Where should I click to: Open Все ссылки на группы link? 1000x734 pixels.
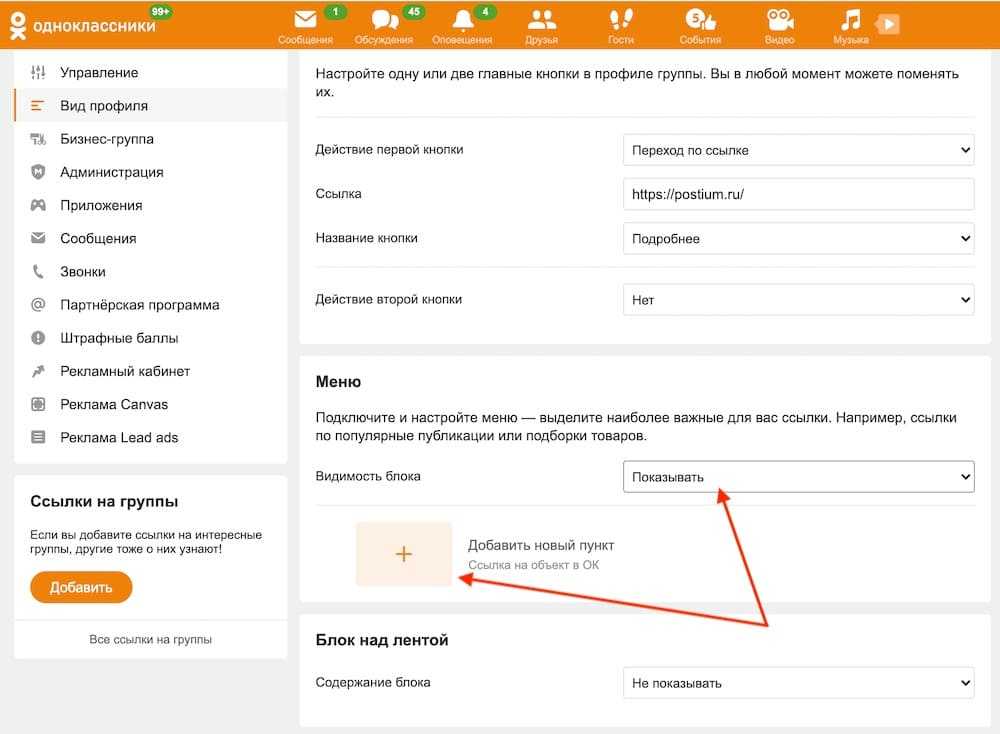150,640
